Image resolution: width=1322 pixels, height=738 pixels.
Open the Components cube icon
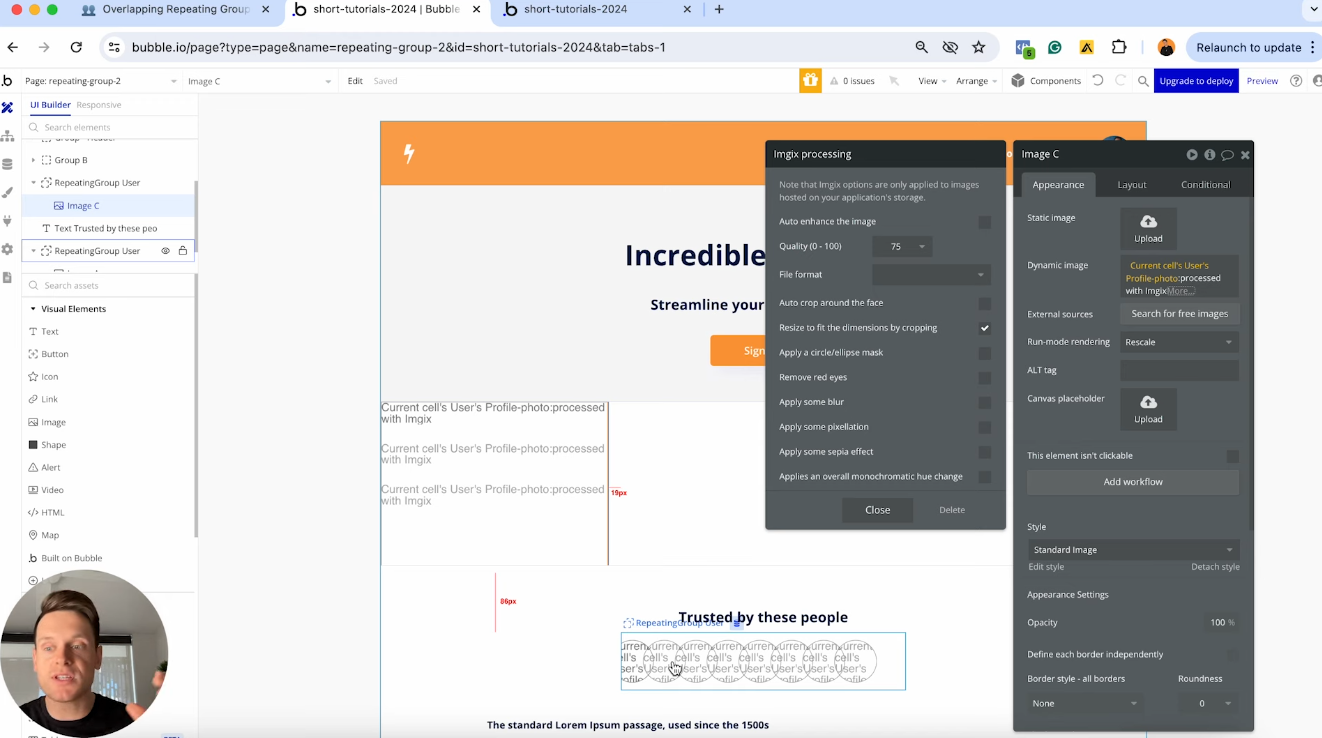[1018, 81]
